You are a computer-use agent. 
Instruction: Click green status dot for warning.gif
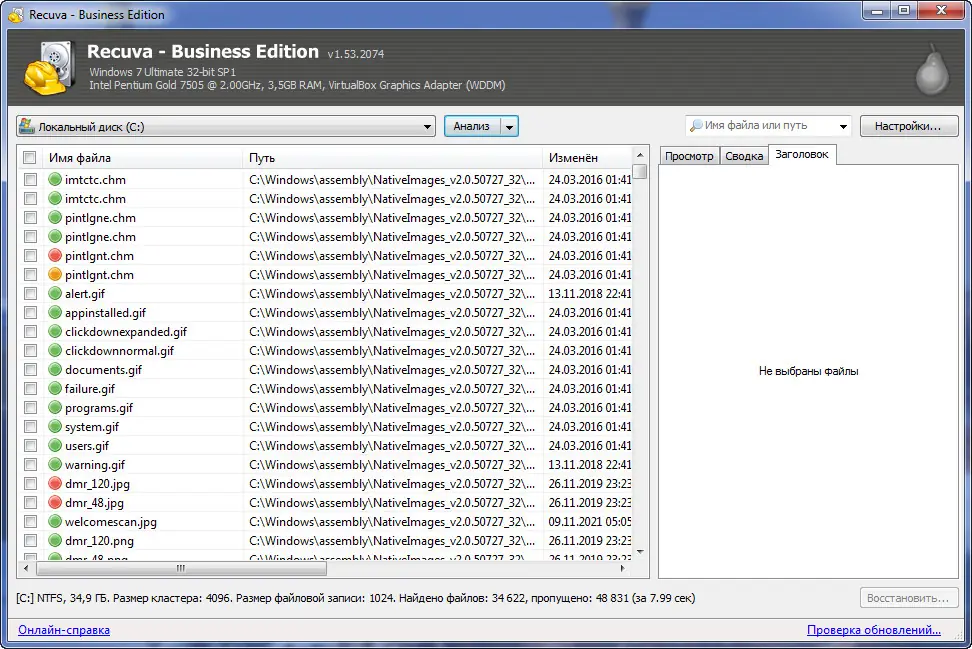click(x=55, y=464)
